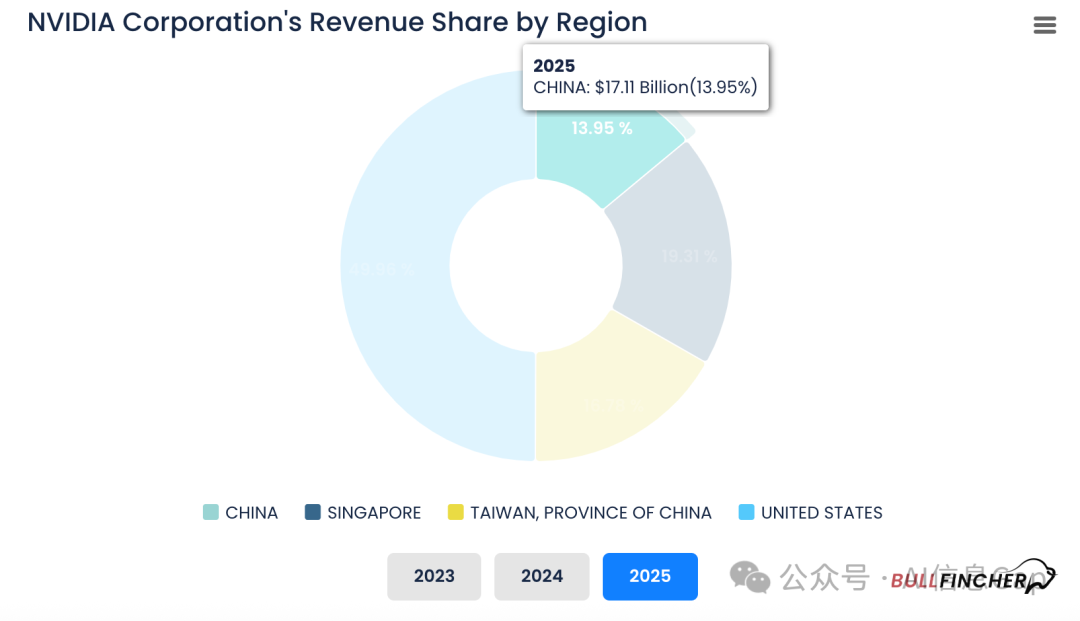This screenshot has width=1080, height=621.
Task: Open the chart hamburger menu
Action: (1044, 25)
